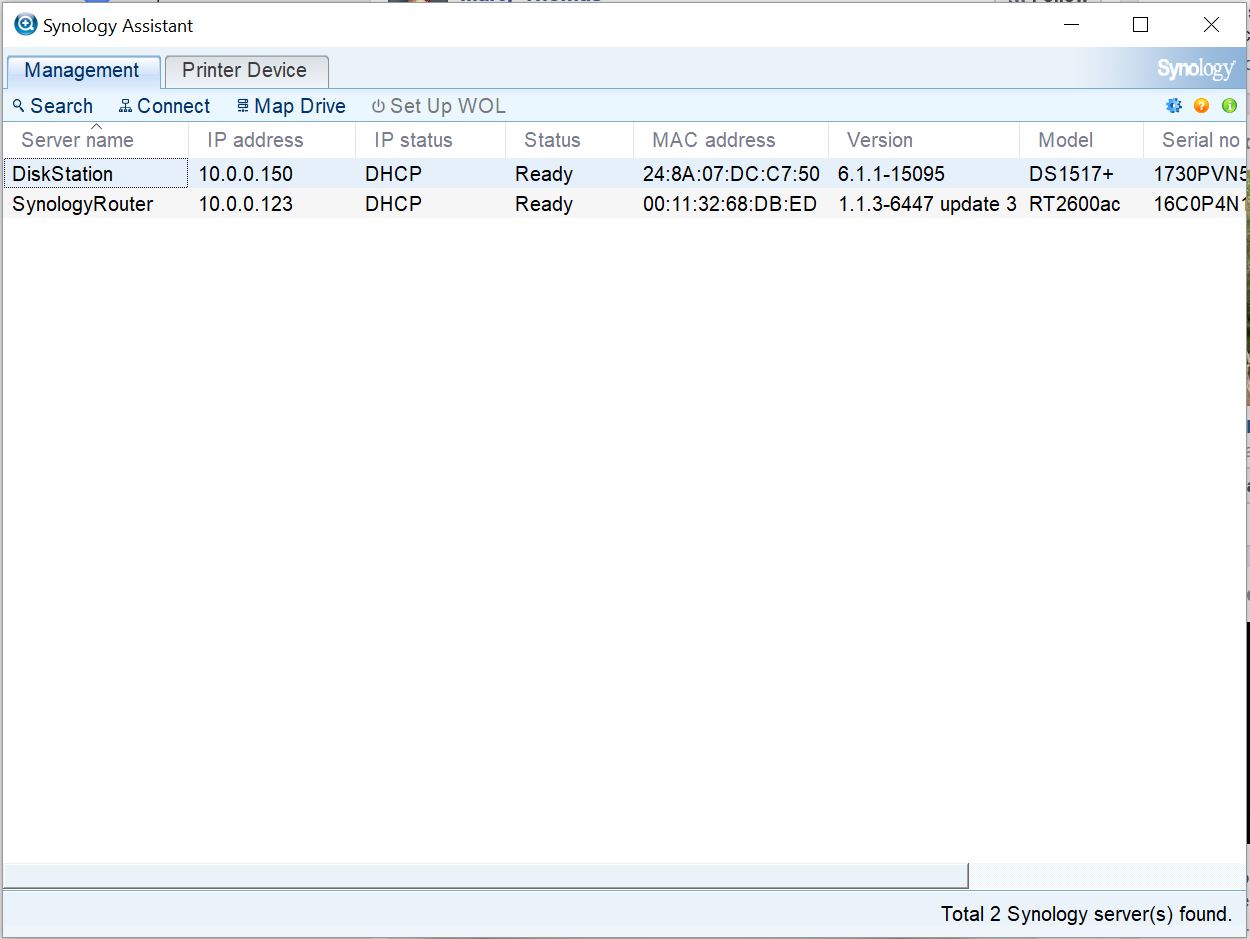Click the DS1517+ model cell
The width and height of the screenshot is (1250, 939).
point(1071,174)
